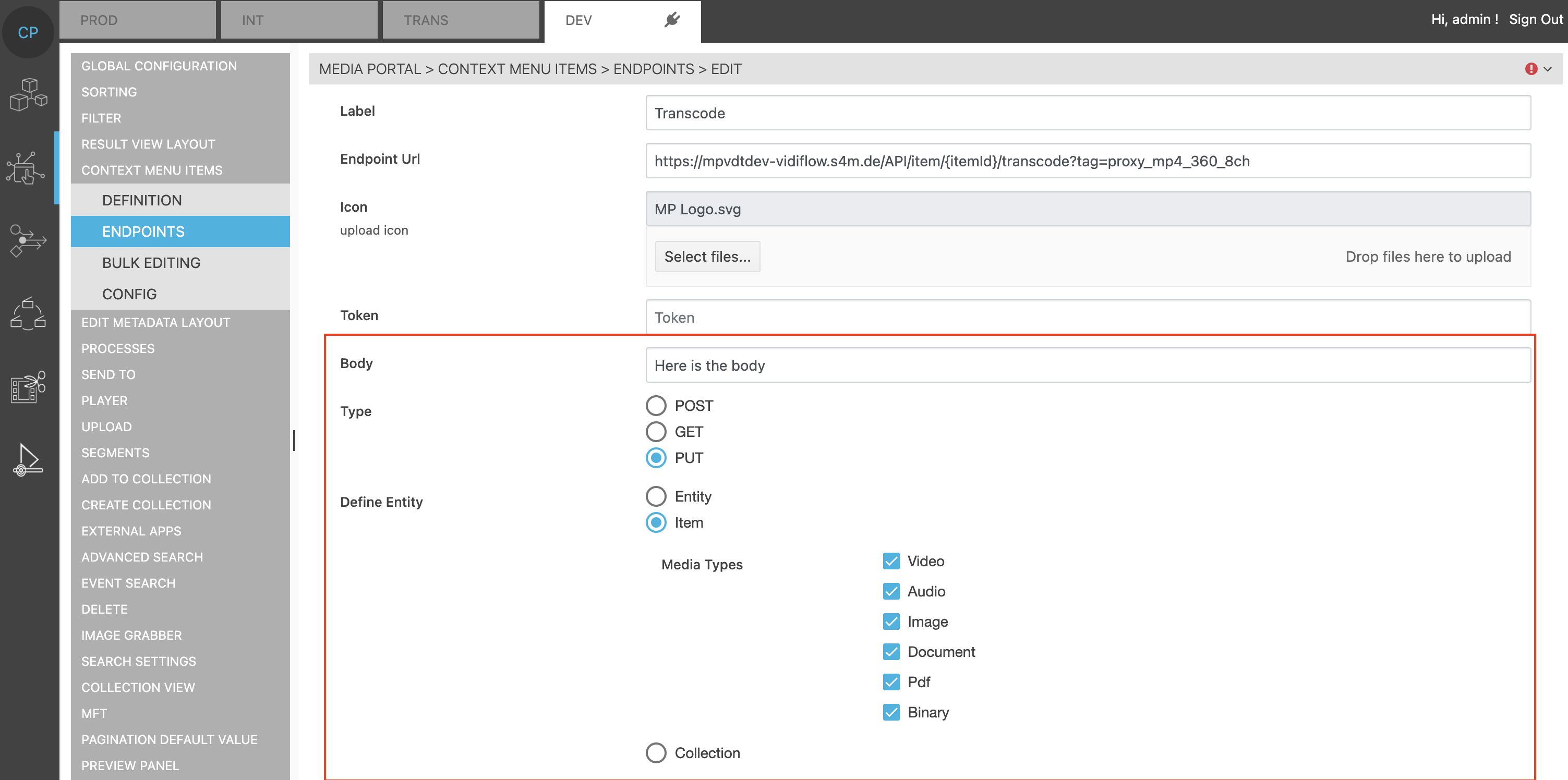
Task: Expand the chevron next to alert icon
Action: (x=1547, y=69)
